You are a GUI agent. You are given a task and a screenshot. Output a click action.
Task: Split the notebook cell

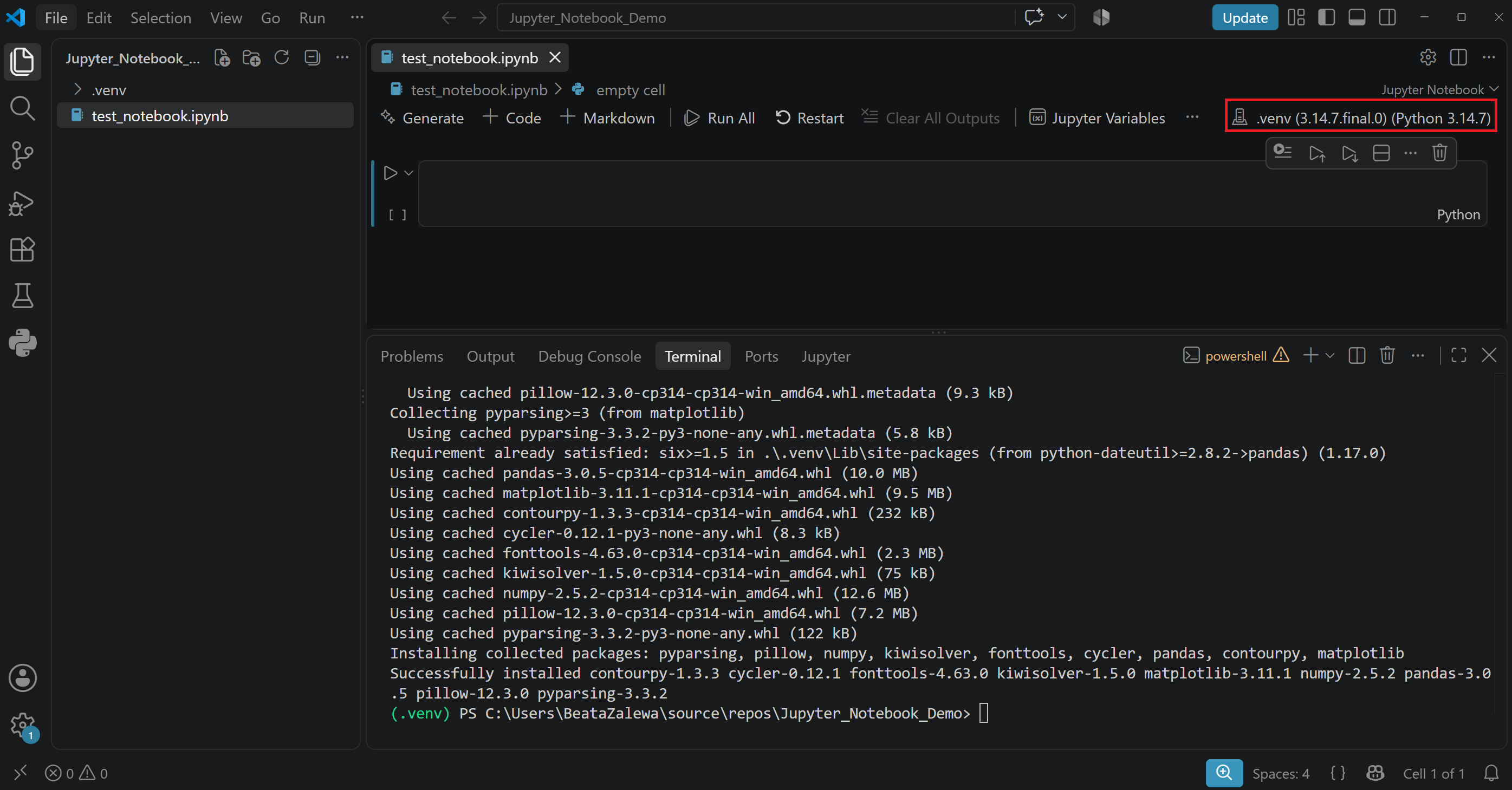[x=1381, y=154]
